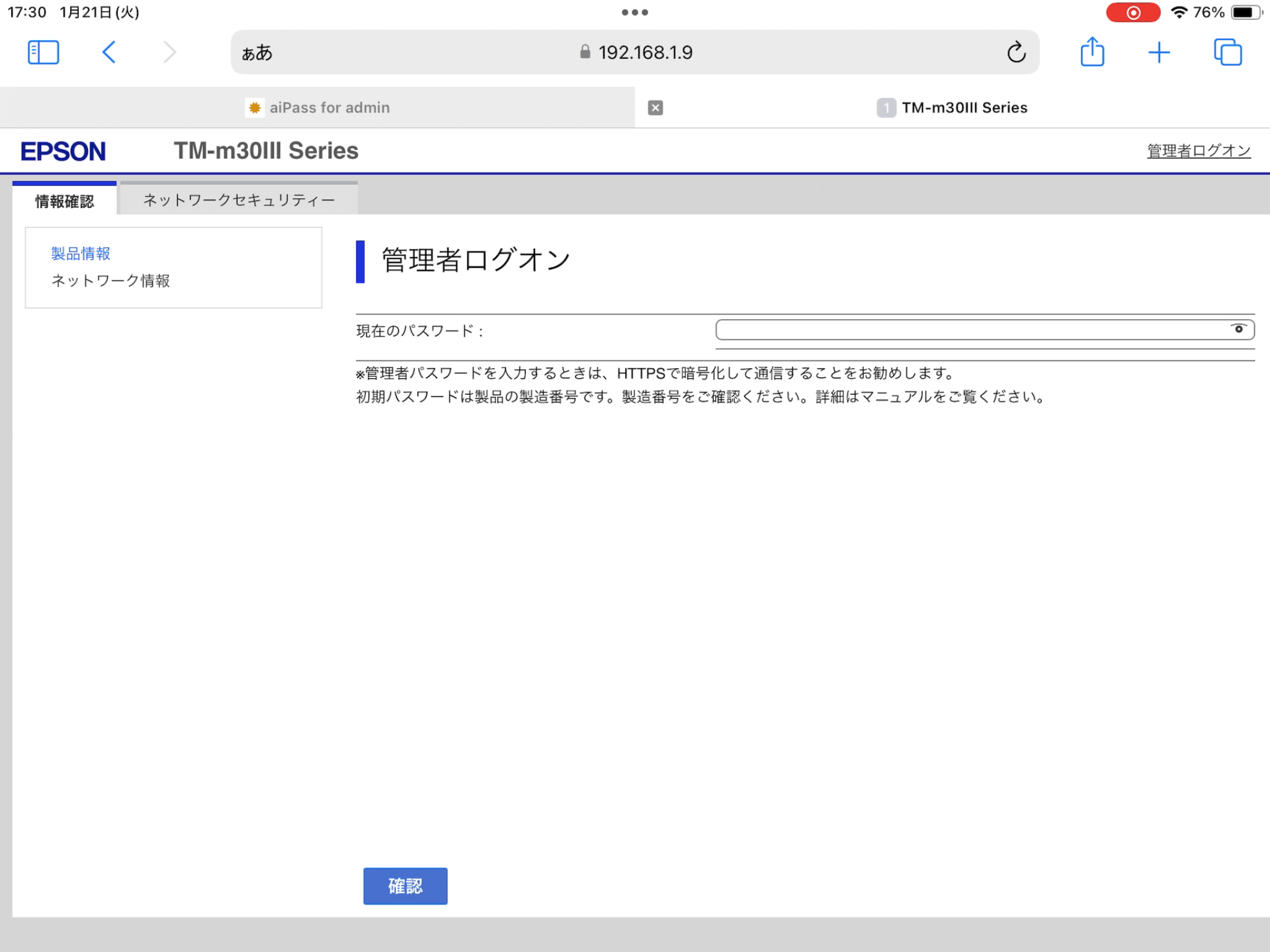This screenshot has width=1270, height=952.
Task: Open the ああ reader/format menu
Action: coord(257,53)
